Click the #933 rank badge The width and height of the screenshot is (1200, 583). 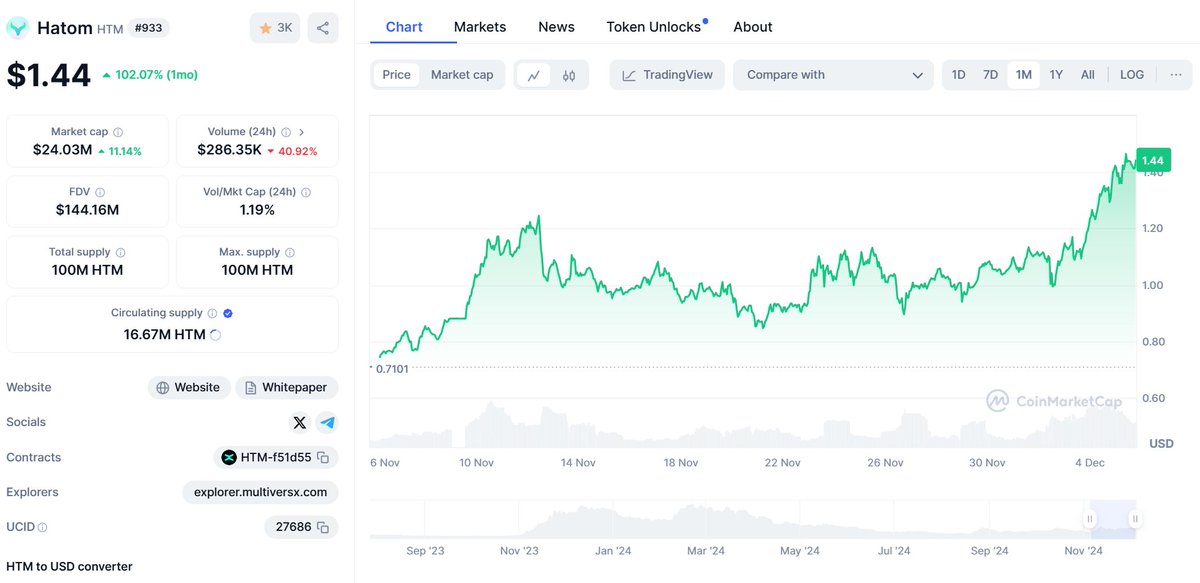click(149, 28)
